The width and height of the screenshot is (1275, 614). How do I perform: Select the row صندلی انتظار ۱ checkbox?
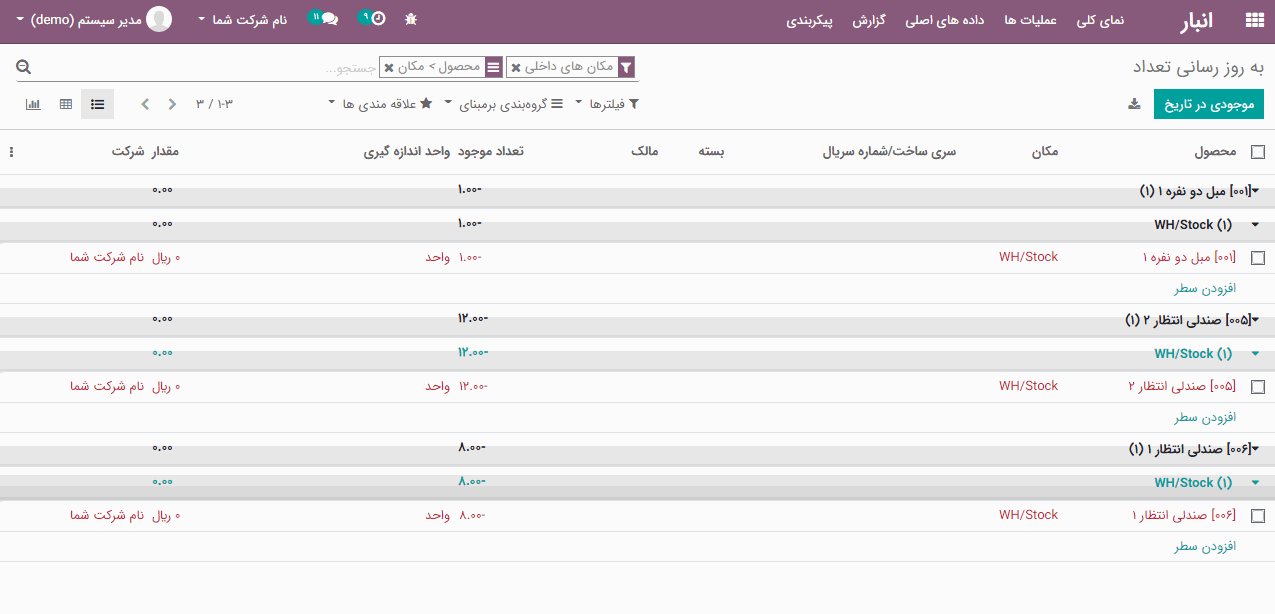point(1257,516)
